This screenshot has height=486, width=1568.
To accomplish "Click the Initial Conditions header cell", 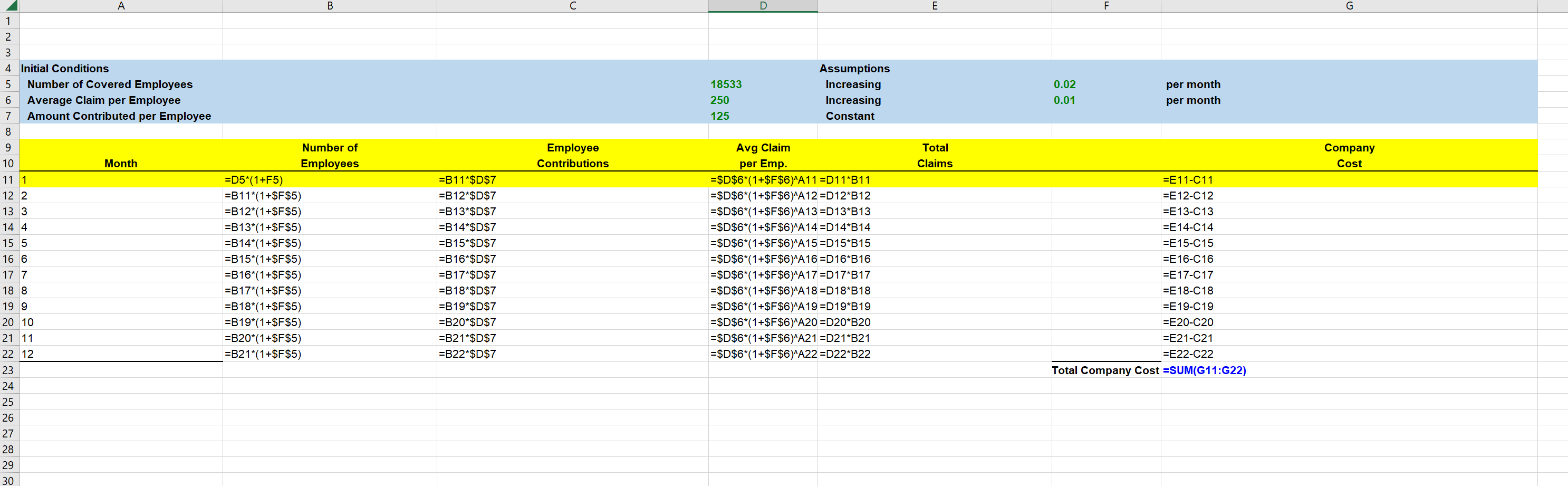I will click(x=64, y=68).
